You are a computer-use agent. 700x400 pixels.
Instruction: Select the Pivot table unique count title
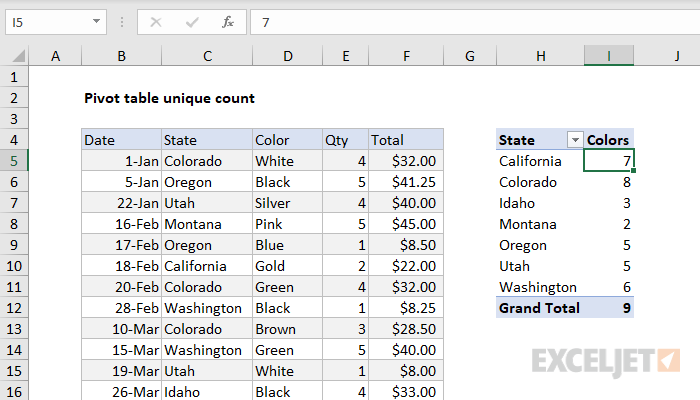pos(170,98)
